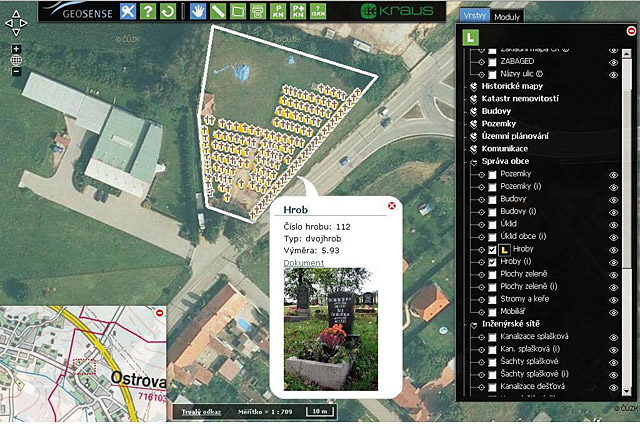The width and height of the screenshot is (640, 424).
Task: Switch to the Vrstvy tab
Action: point(475,16)
